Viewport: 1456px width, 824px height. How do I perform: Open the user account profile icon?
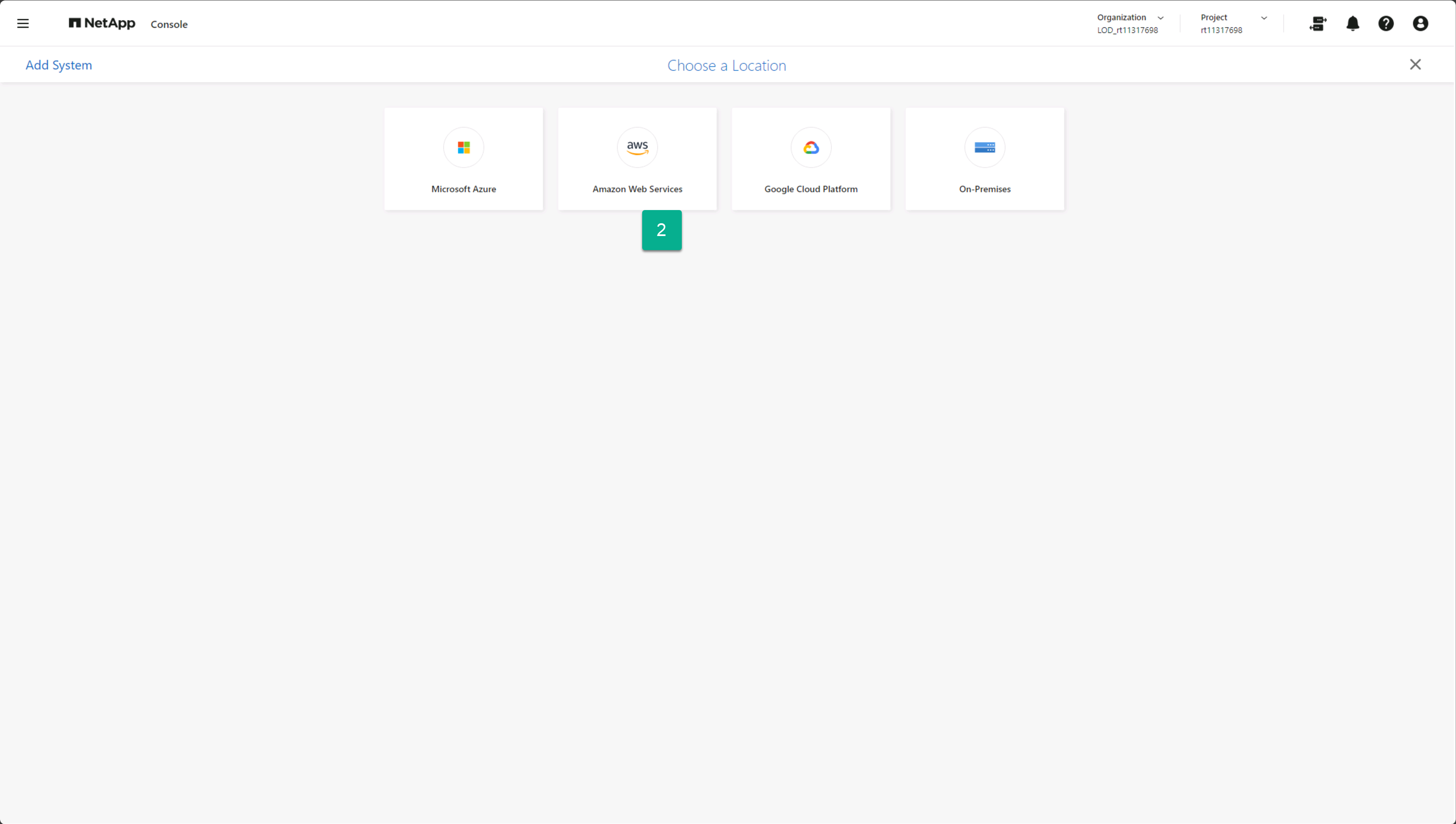(1420, 23)
